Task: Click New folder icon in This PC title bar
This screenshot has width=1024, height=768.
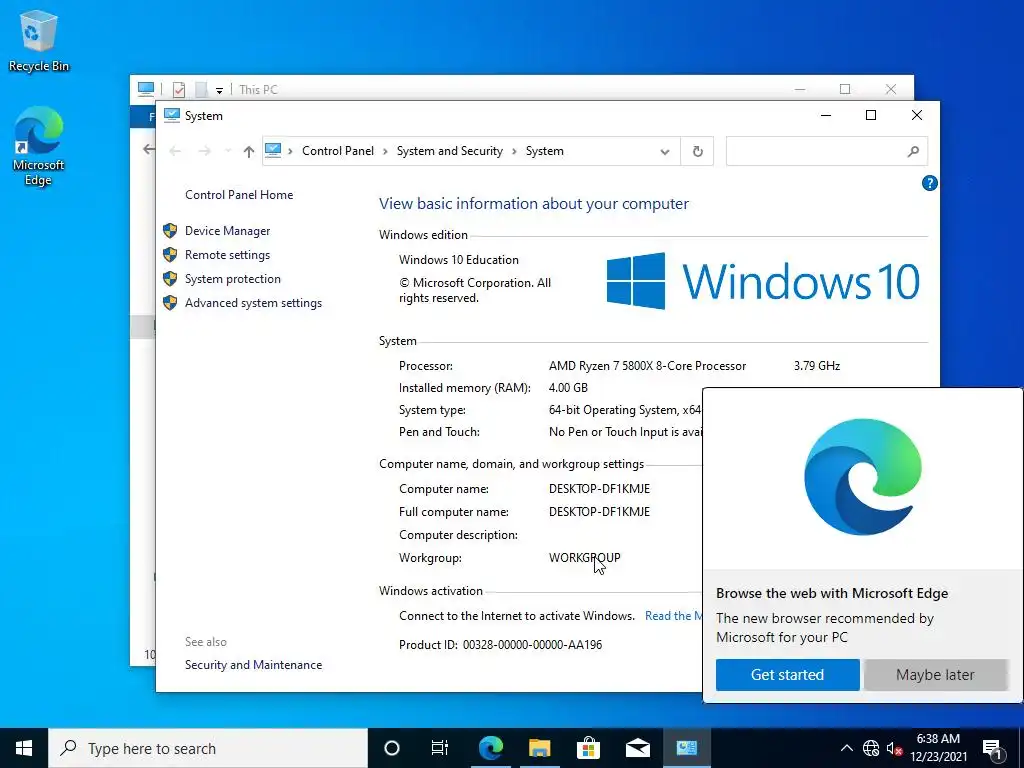Action: point(201,89)
